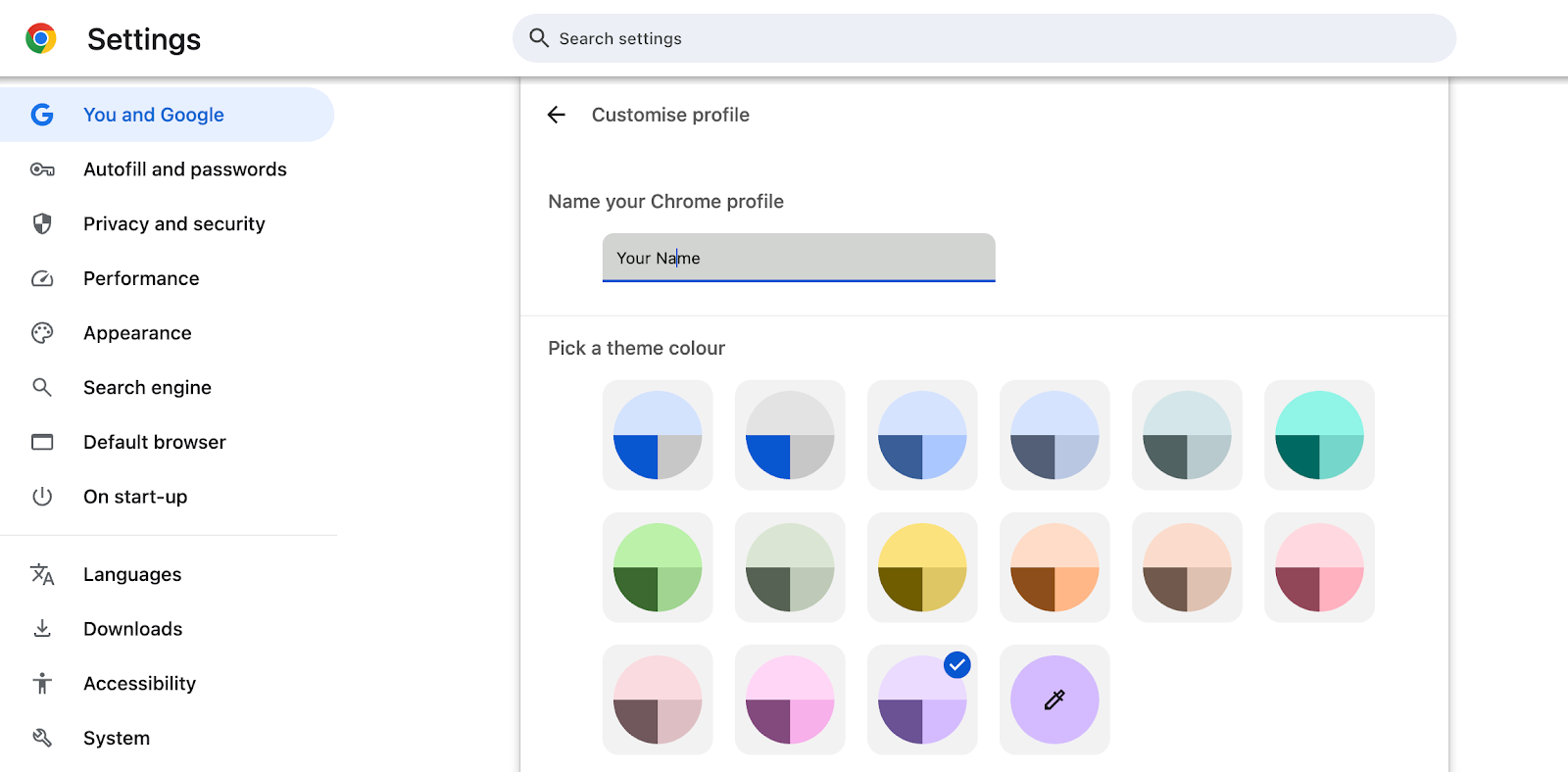This screenshot has height=772, width=1568.
Task: Select the beige and brown theme swatch
Action: tap(1187, 567)
